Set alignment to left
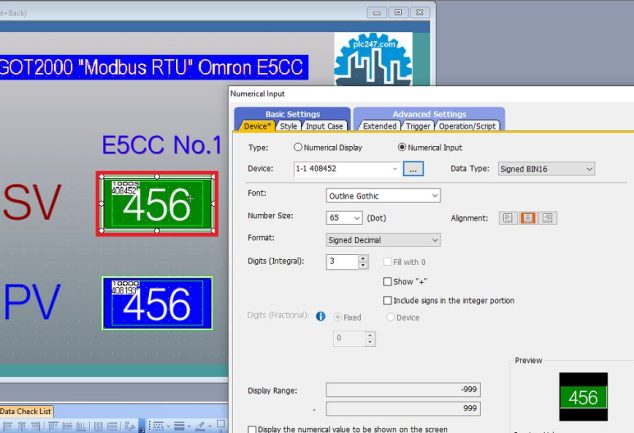Screen dimensions: 634x433 (x=508, y=218)
